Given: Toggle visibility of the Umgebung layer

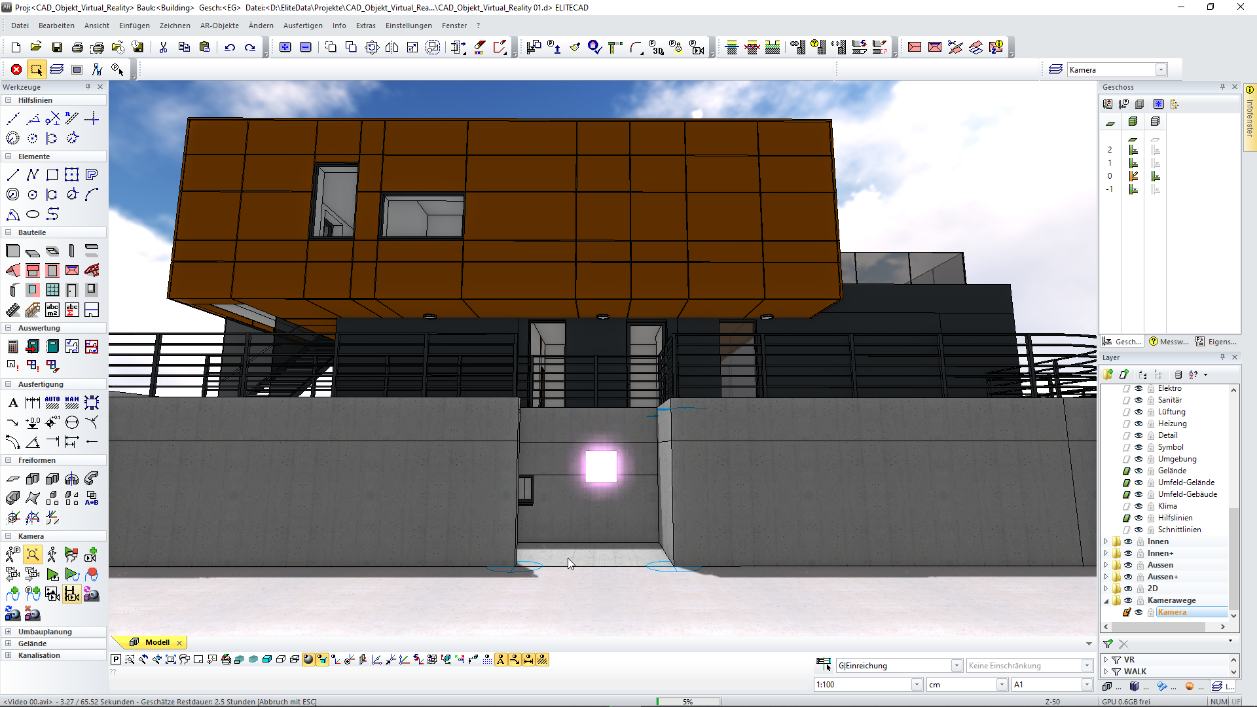Looking at the screenshot, I should coord(1137,459).
